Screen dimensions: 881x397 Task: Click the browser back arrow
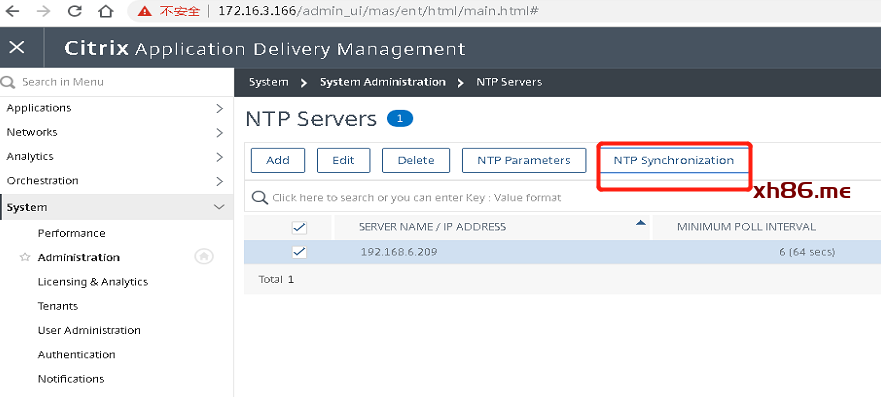coord(12,11)
